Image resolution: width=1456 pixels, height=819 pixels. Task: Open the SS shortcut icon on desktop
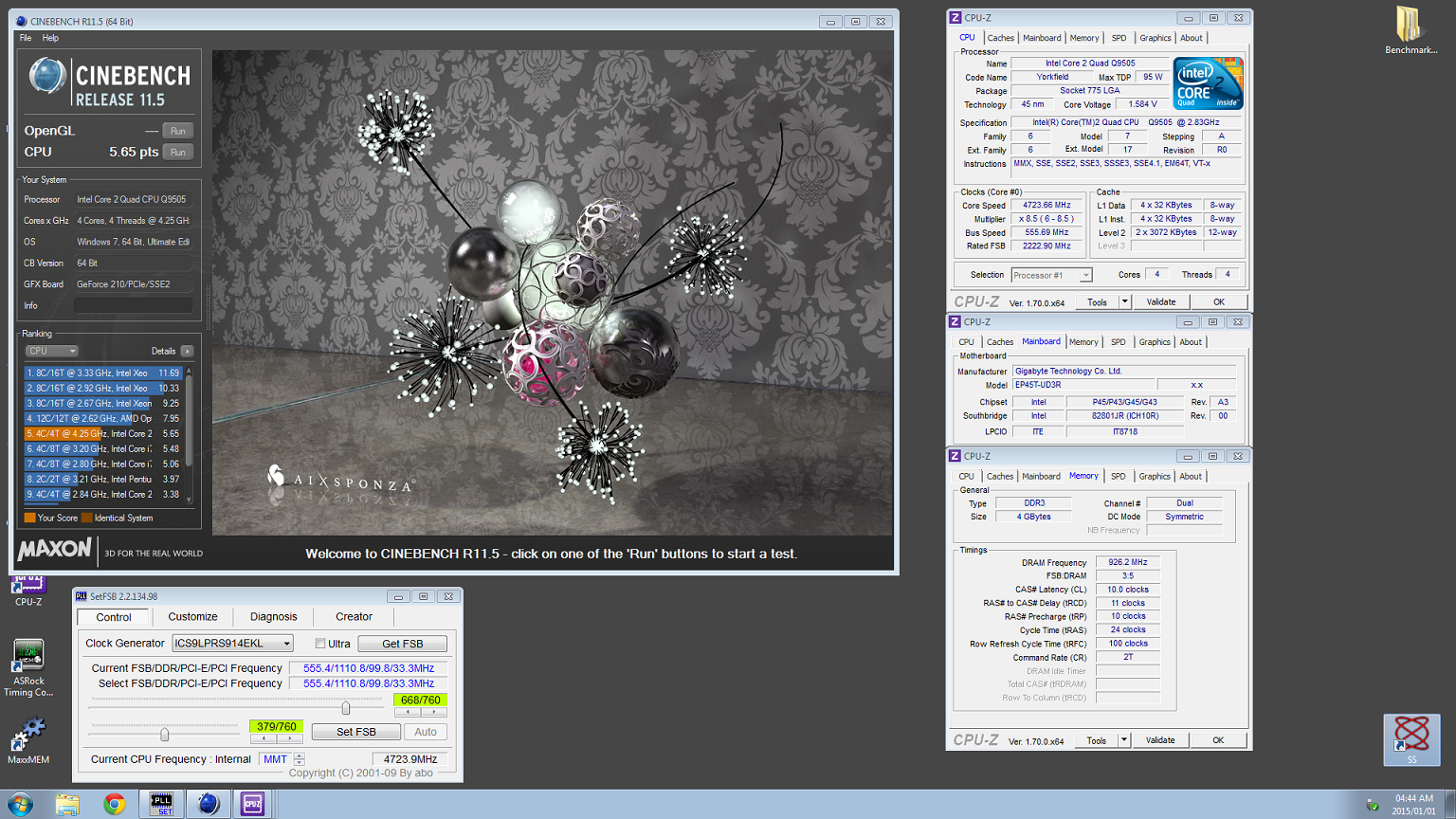1411,739
